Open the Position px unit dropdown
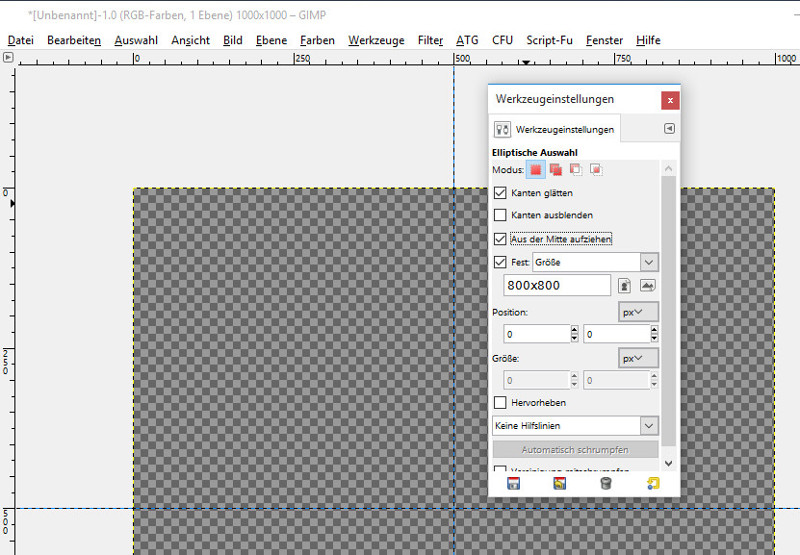The image size is (800, 555). point(638,312)
